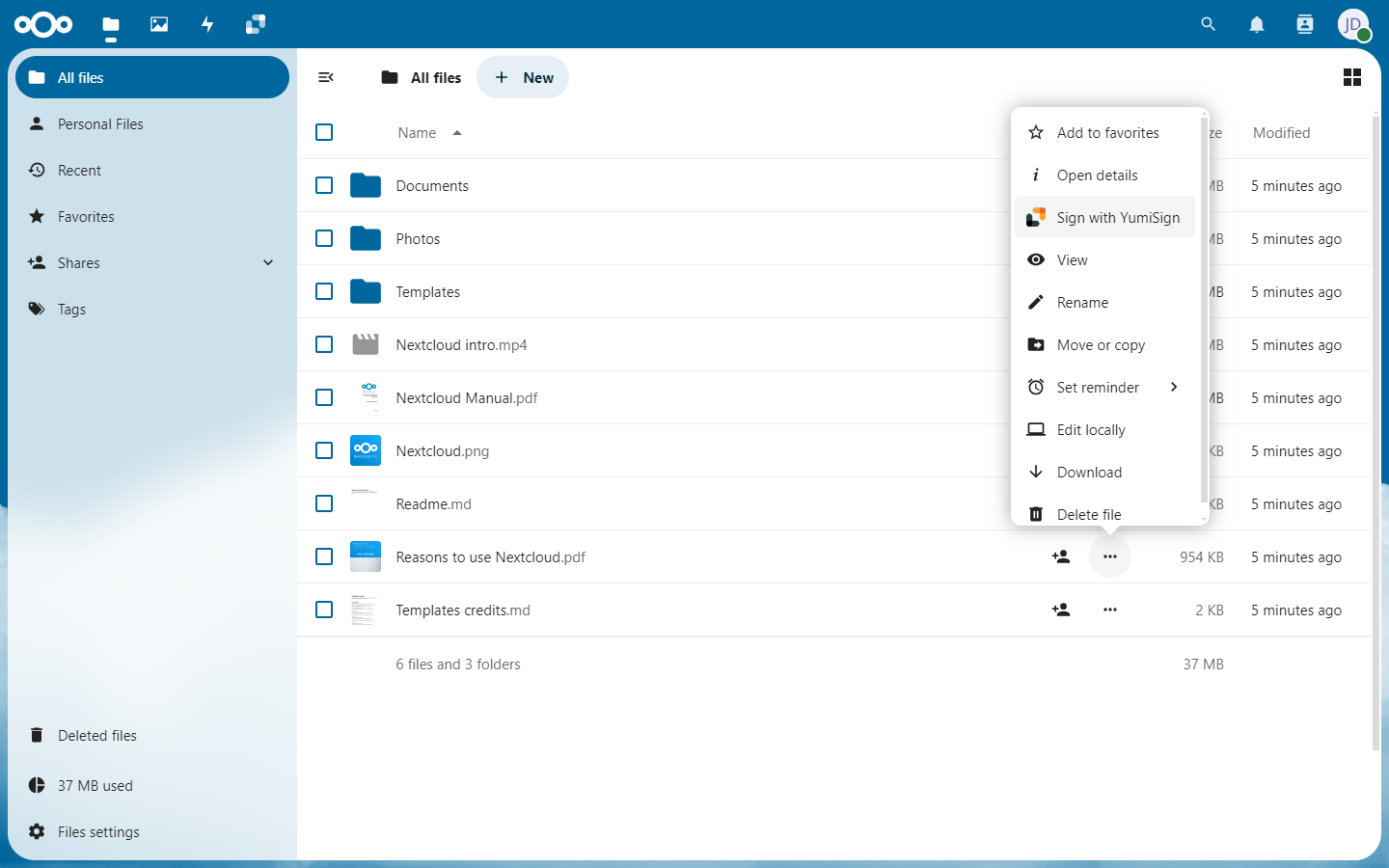Open the unified search magnifier icon
Image resolution: width=1389 pixels, height=868 pixels.
pos(1209,24)
